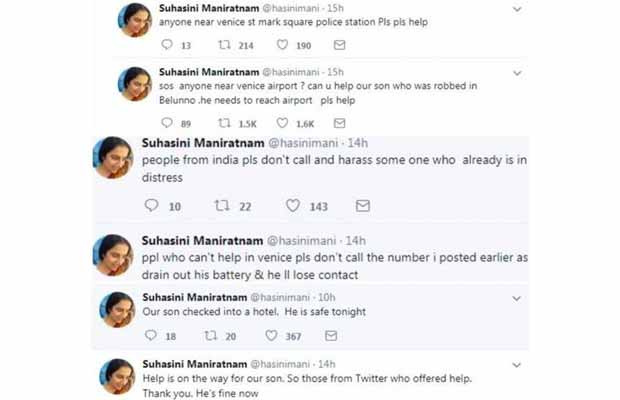
Task: Open the options chevron on the police station tweet
Action: pos(516,8)
